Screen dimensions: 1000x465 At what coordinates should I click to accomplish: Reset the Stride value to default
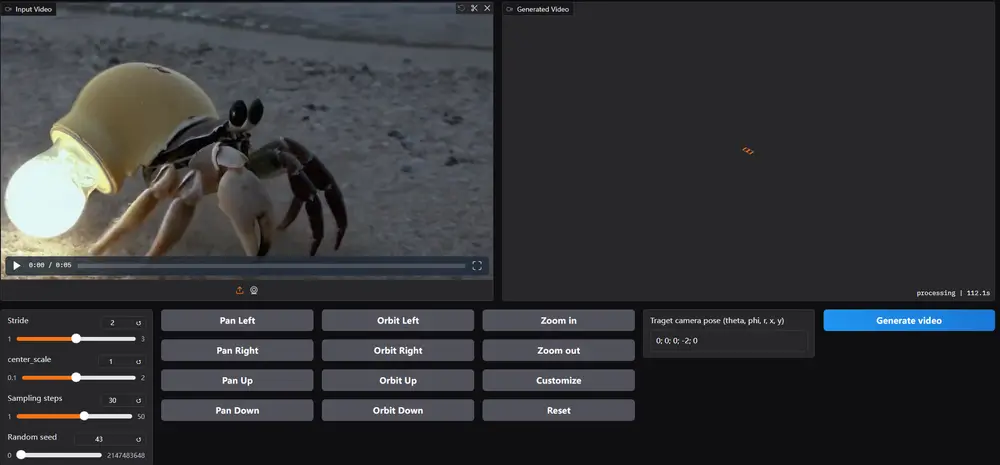point(139,323)
